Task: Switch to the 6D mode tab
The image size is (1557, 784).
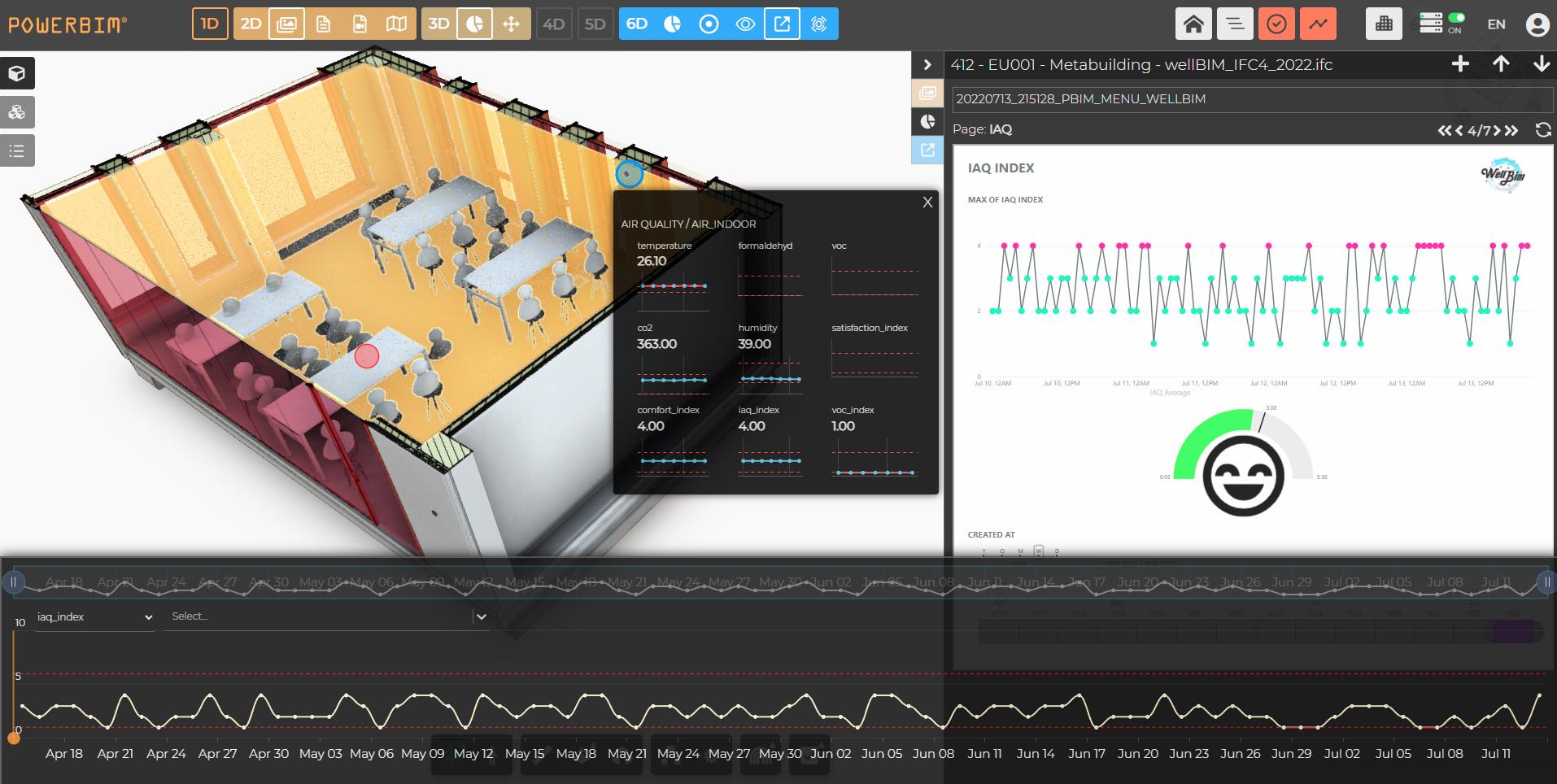Action: pos(638,24)
